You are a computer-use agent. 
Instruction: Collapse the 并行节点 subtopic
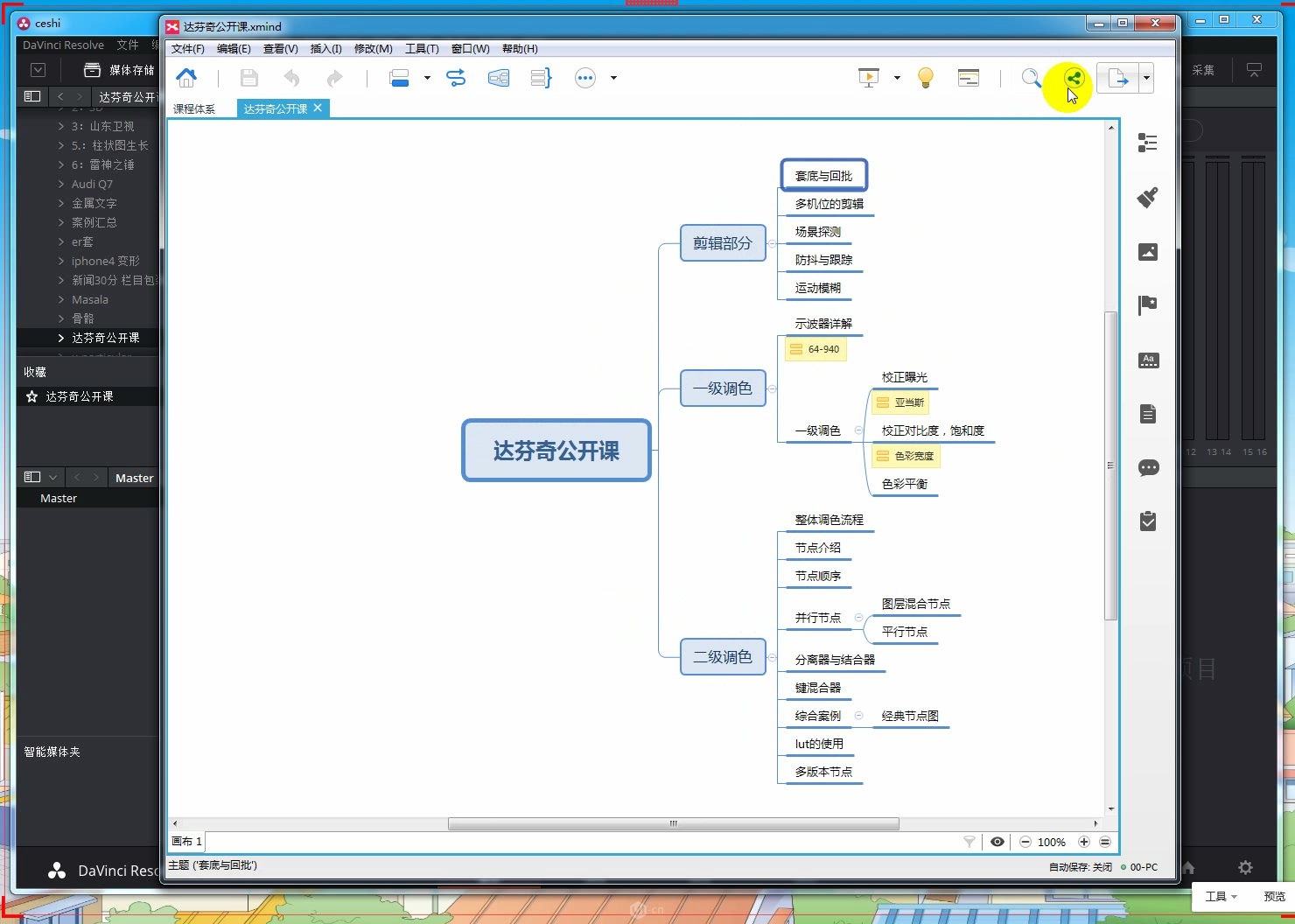click(858, 618)
